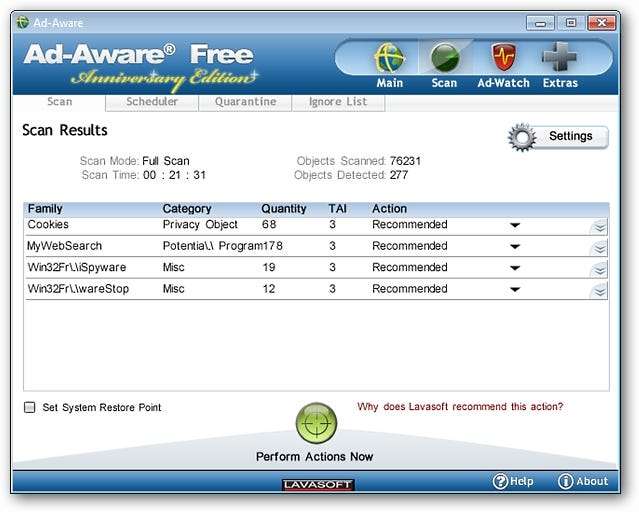Expand details of the Win32Fr..wareStop row
639x512 pixels.
click(599, 291)
